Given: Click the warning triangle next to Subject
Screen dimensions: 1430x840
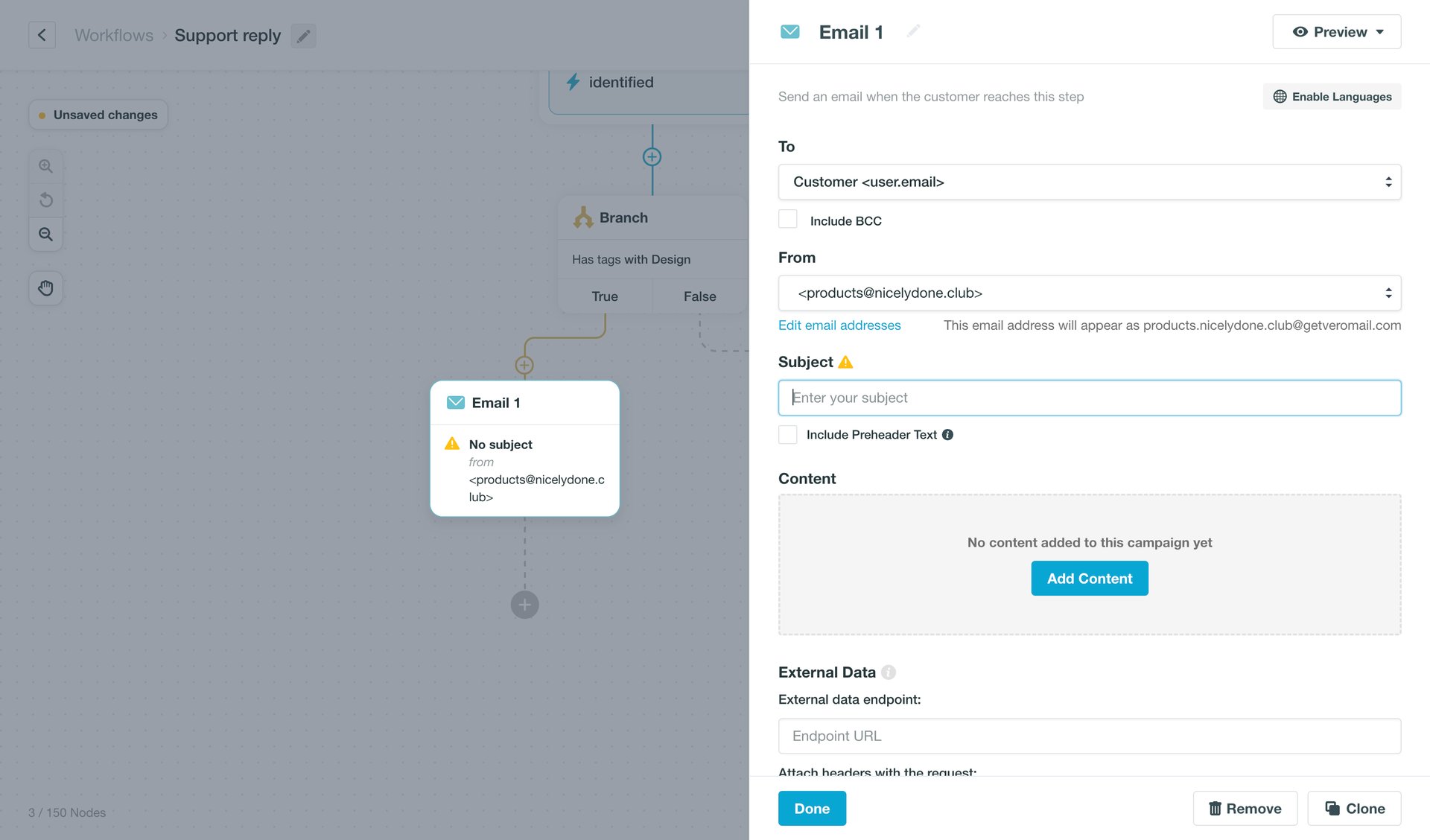Looking at the screenshot, I should point(845,361).
